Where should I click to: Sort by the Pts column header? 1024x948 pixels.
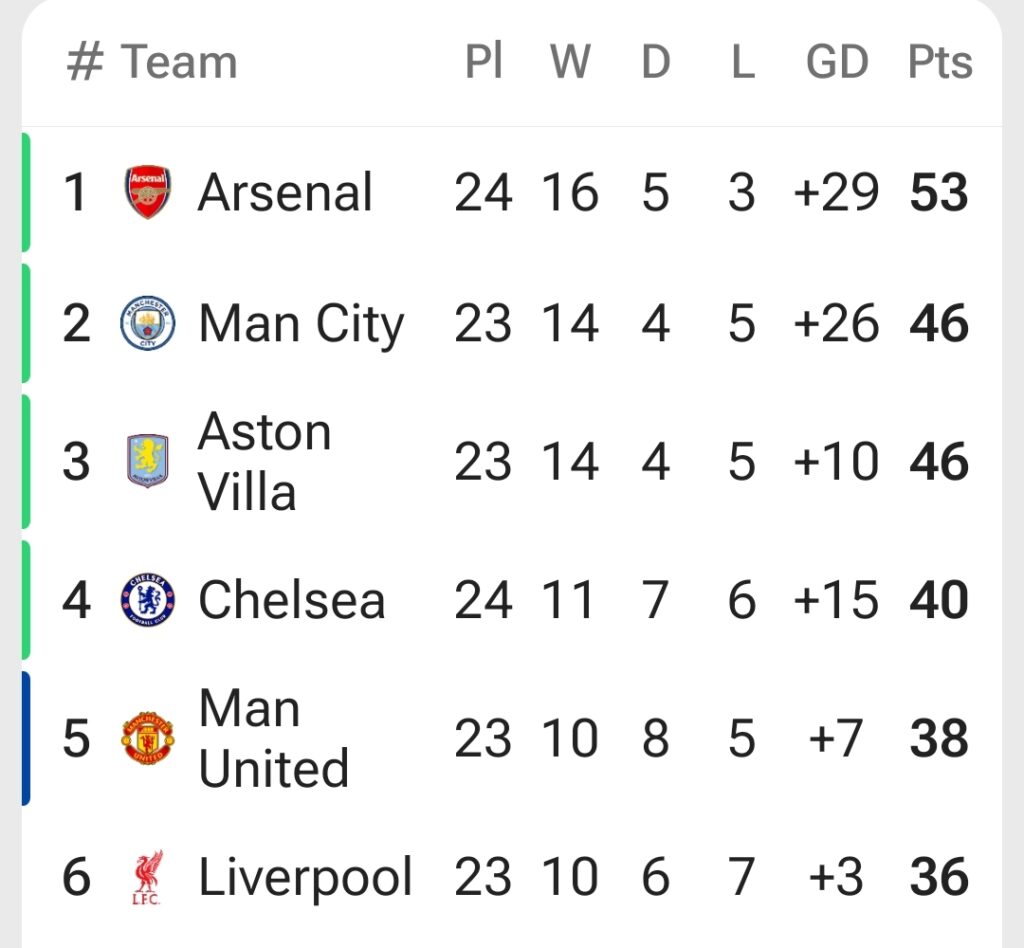coord(939,62)
